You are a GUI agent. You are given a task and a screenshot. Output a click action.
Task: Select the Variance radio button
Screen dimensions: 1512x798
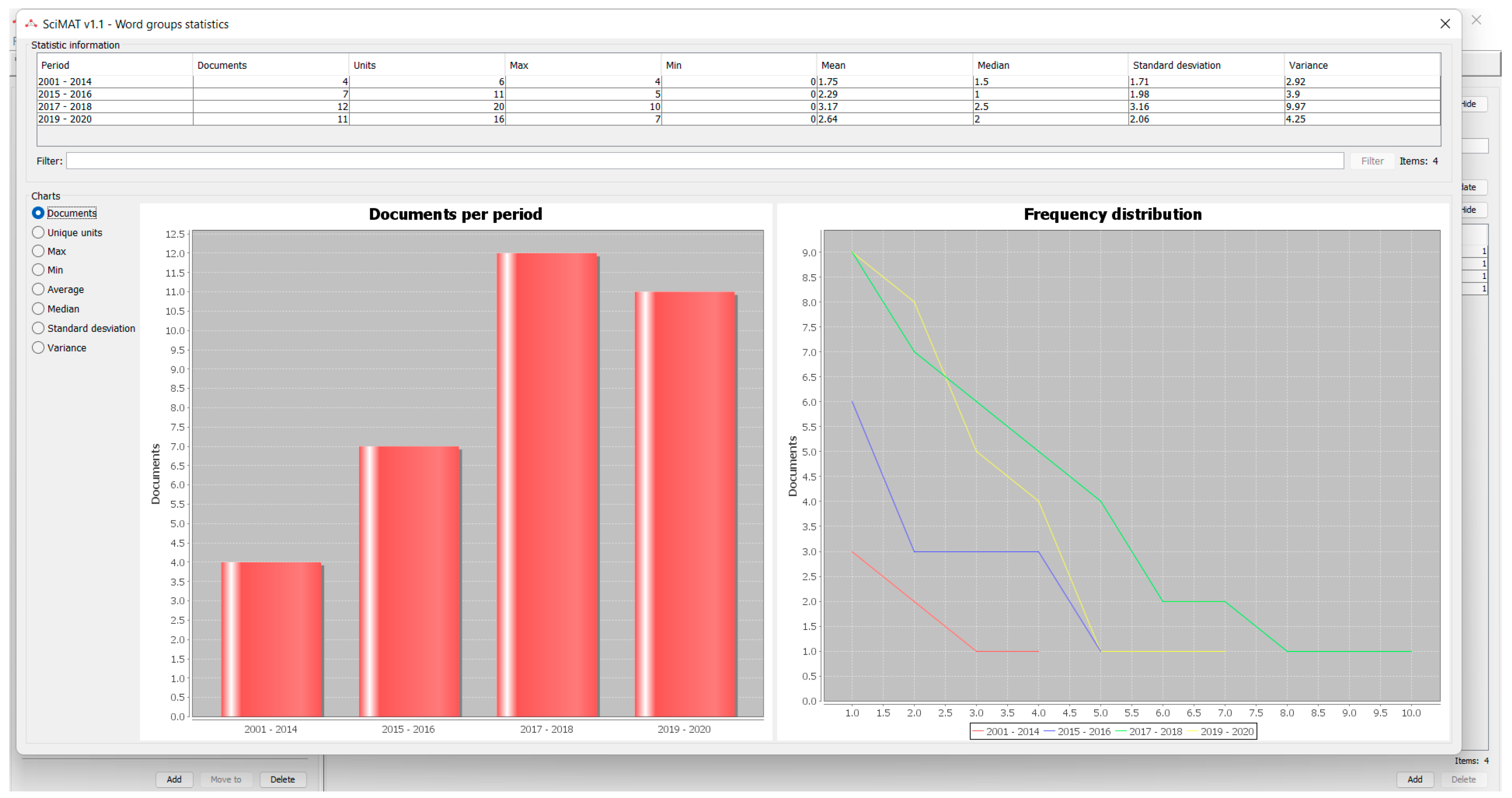pyautogui.click(x=38, y=348)
